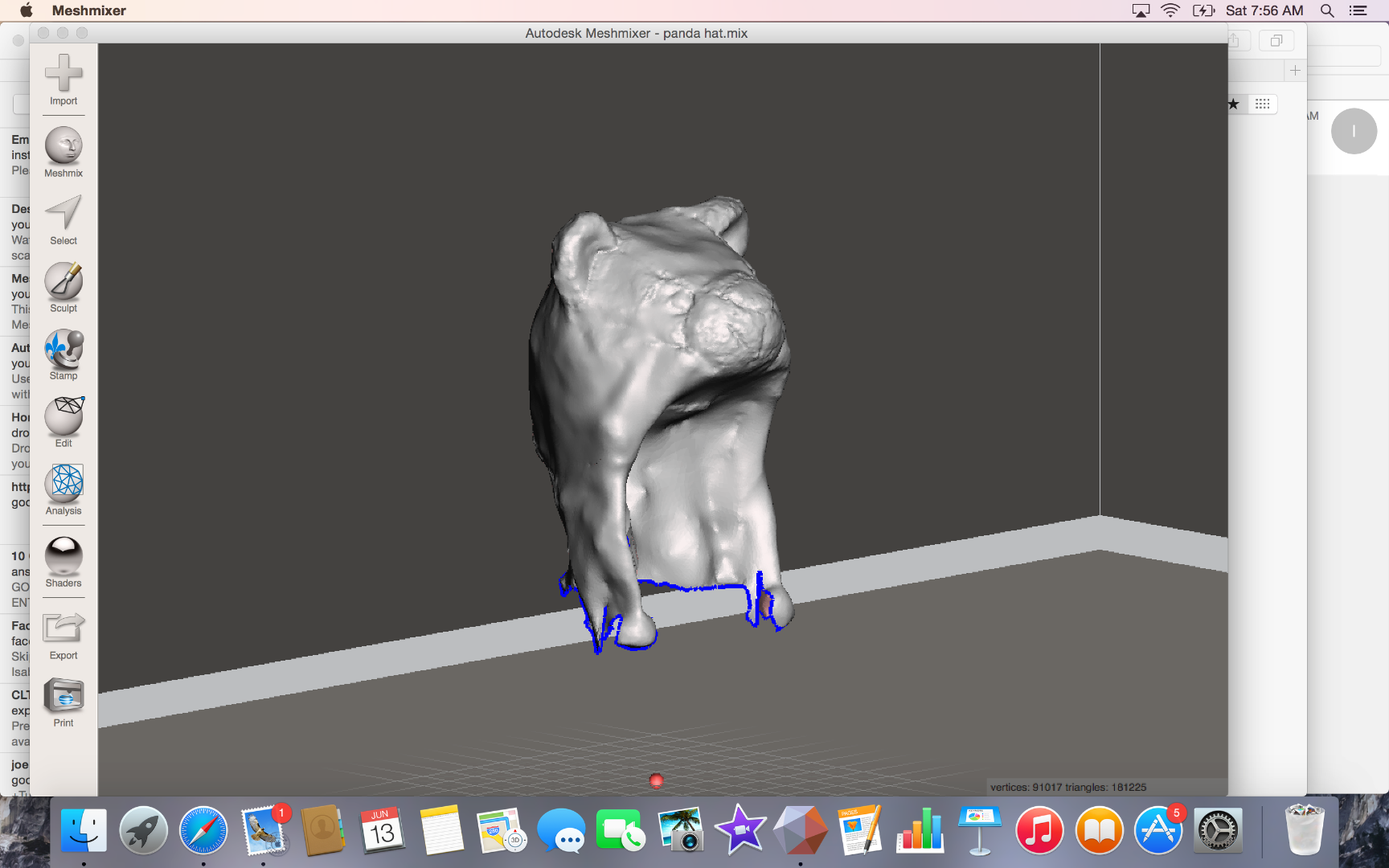Open Pages from the Dock
Viewport: 1389px width, 868px height.
tap(859, 830)
